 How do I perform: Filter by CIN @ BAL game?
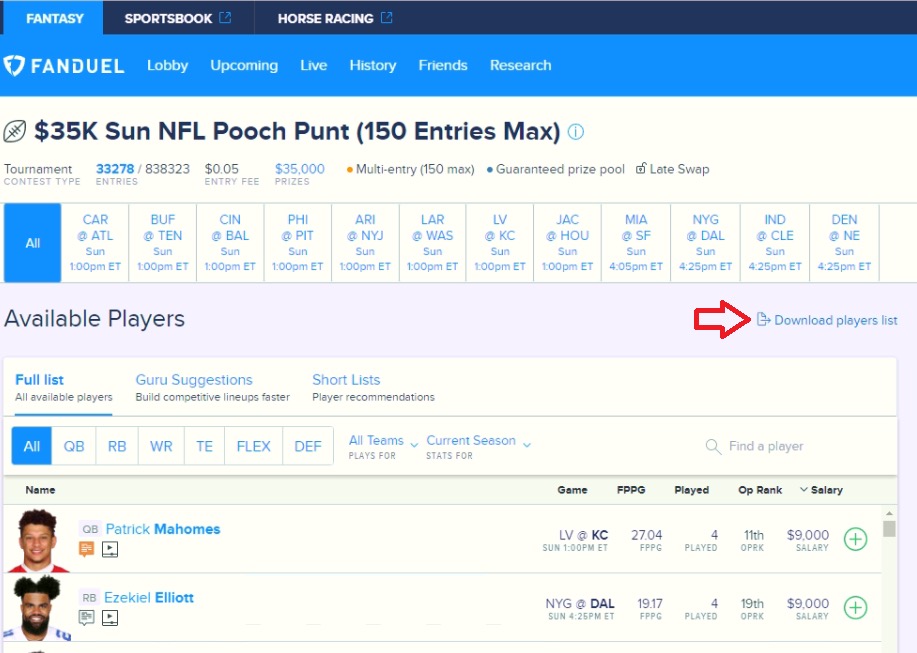click(x=230, y=243)
